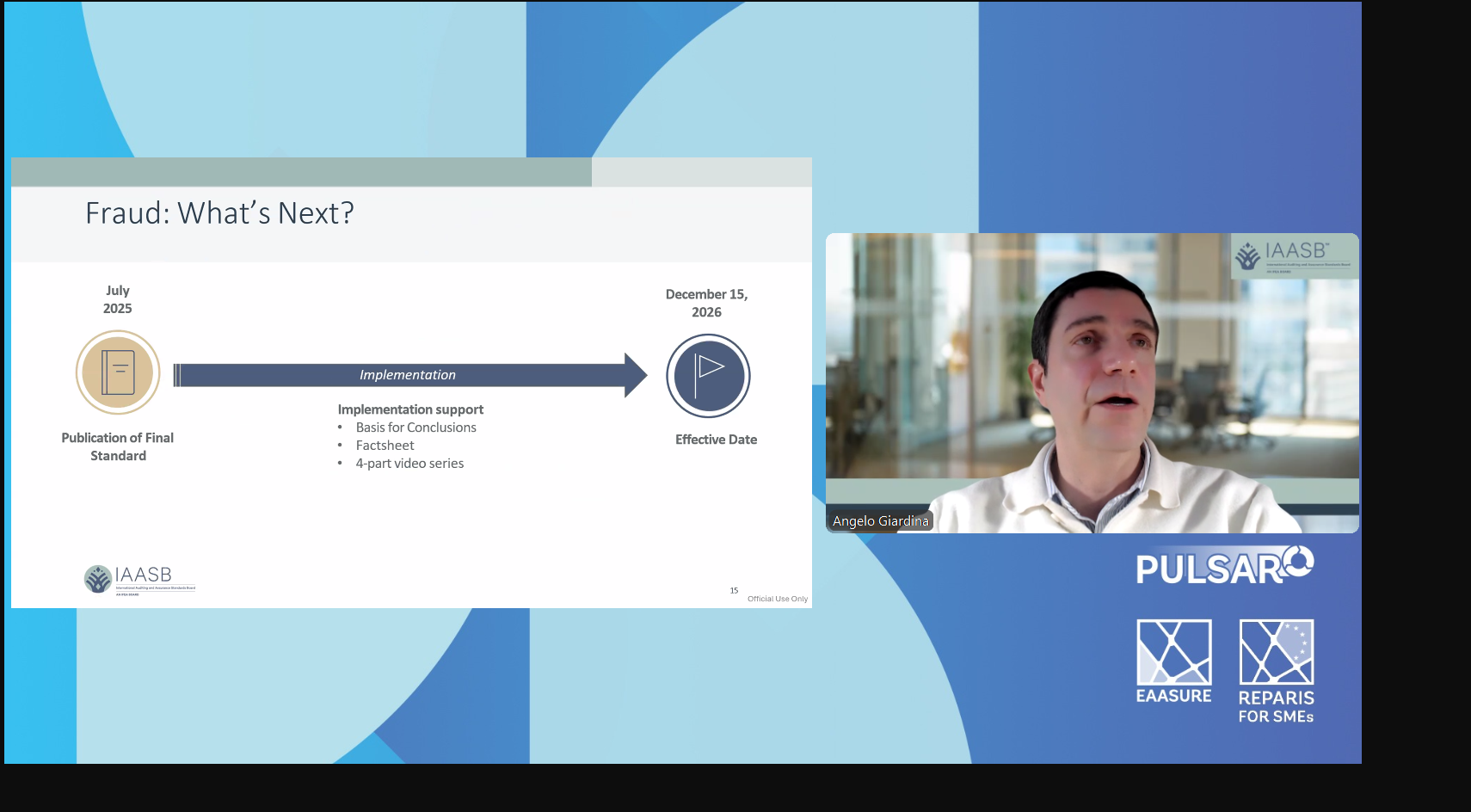Click the book icon for Publication of Final Standard

[118, 372]
